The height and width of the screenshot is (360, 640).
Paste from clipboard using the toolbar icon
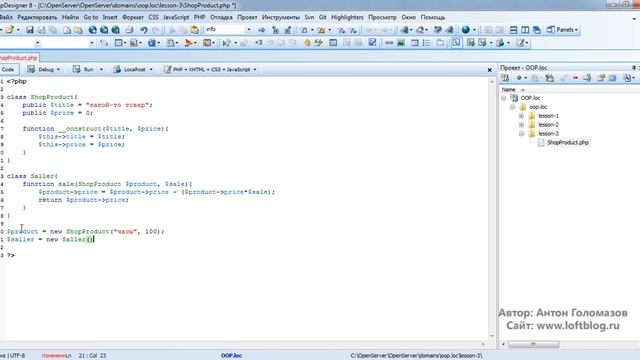click(x=195, y=30)
